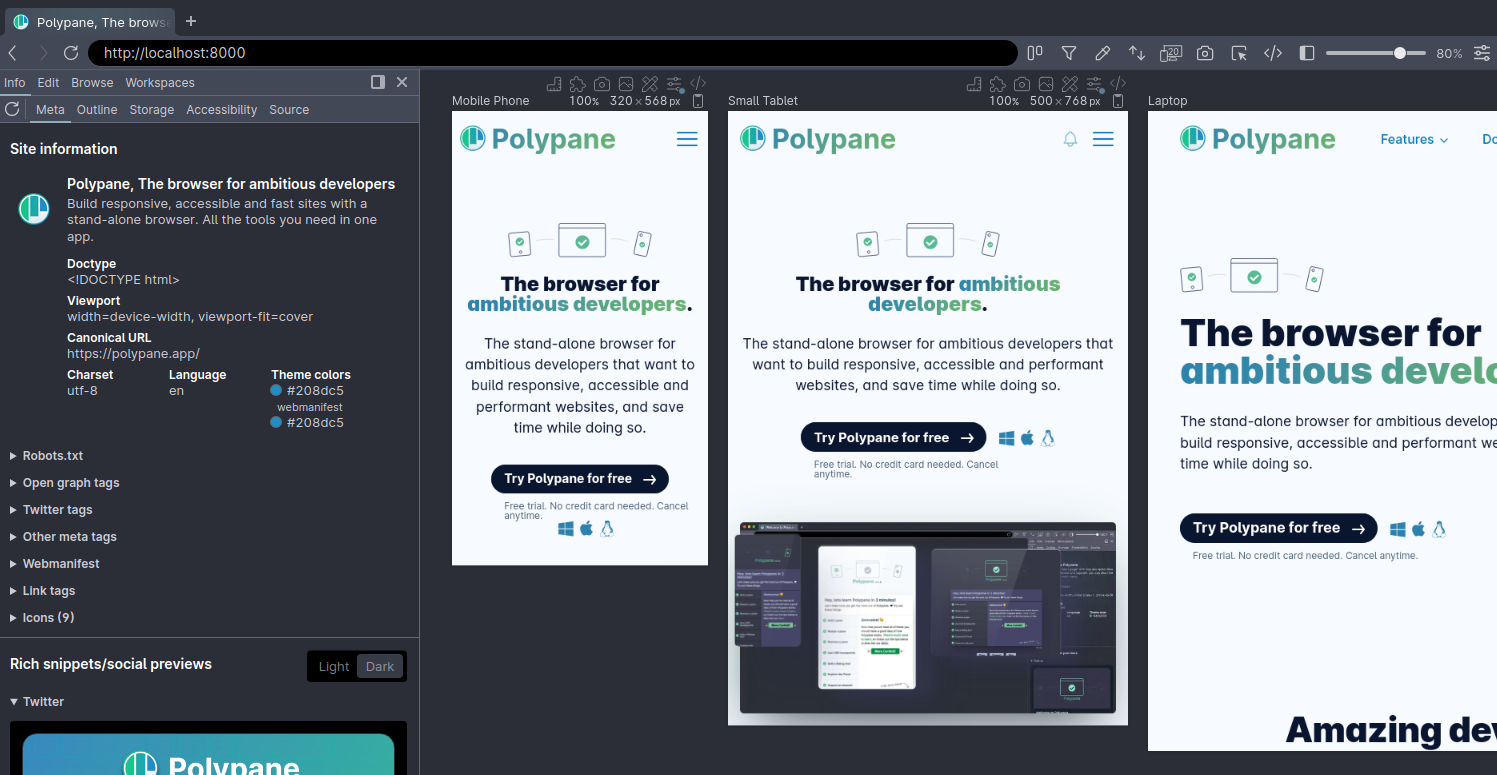Expand the Open graph tags section
The height and width of the screenshot is (775, 1497).
click(65, 483)
